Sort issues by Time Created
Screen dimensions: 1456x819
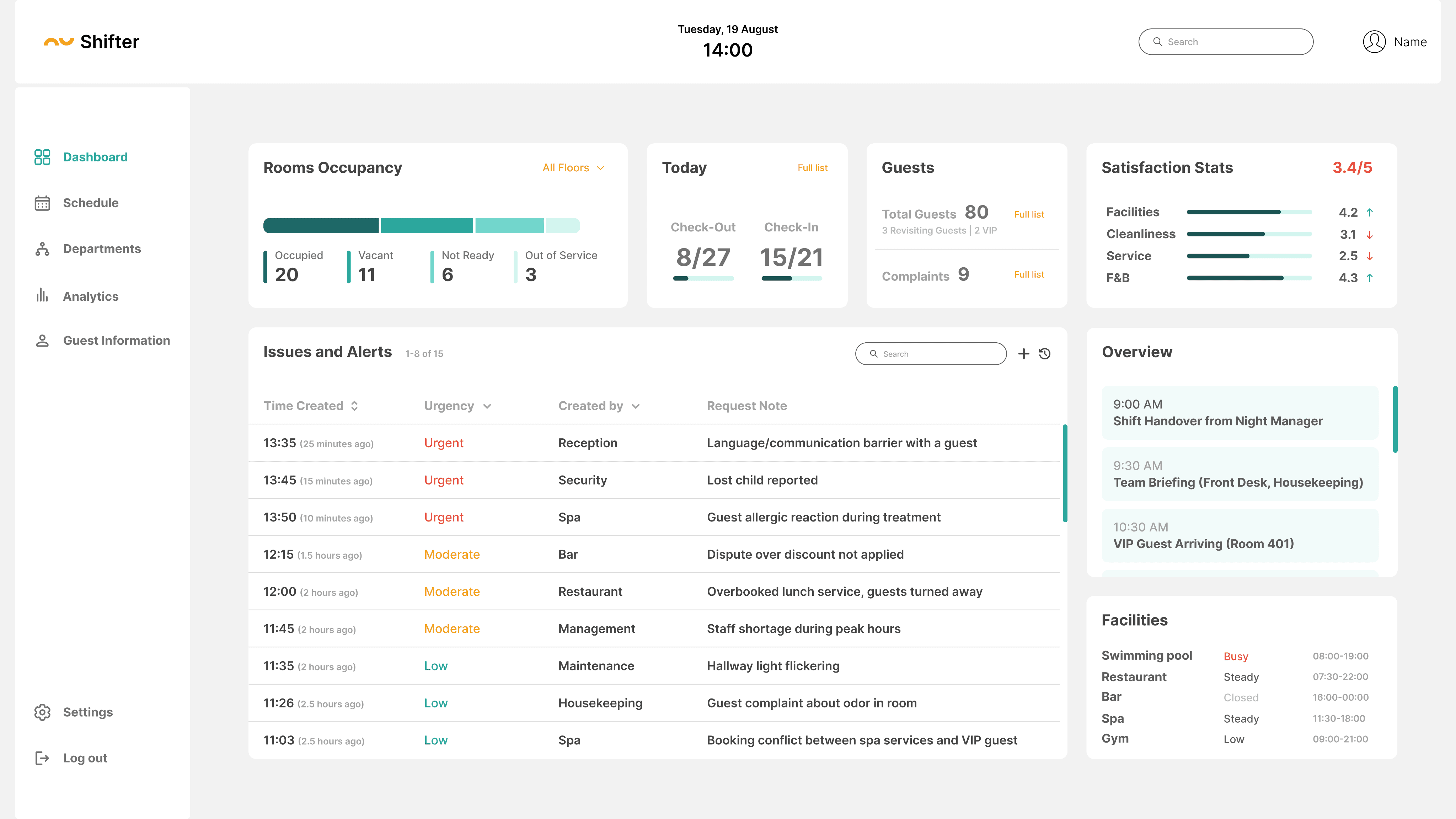pyautogui.click(x=354, y=406)
